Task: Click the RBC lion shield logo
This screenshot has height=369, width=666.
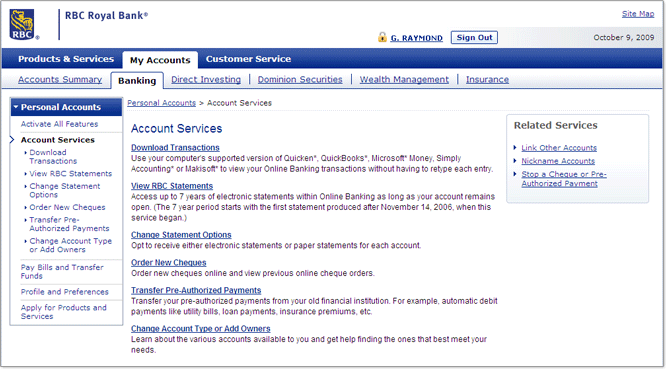Action: (22, 25)
